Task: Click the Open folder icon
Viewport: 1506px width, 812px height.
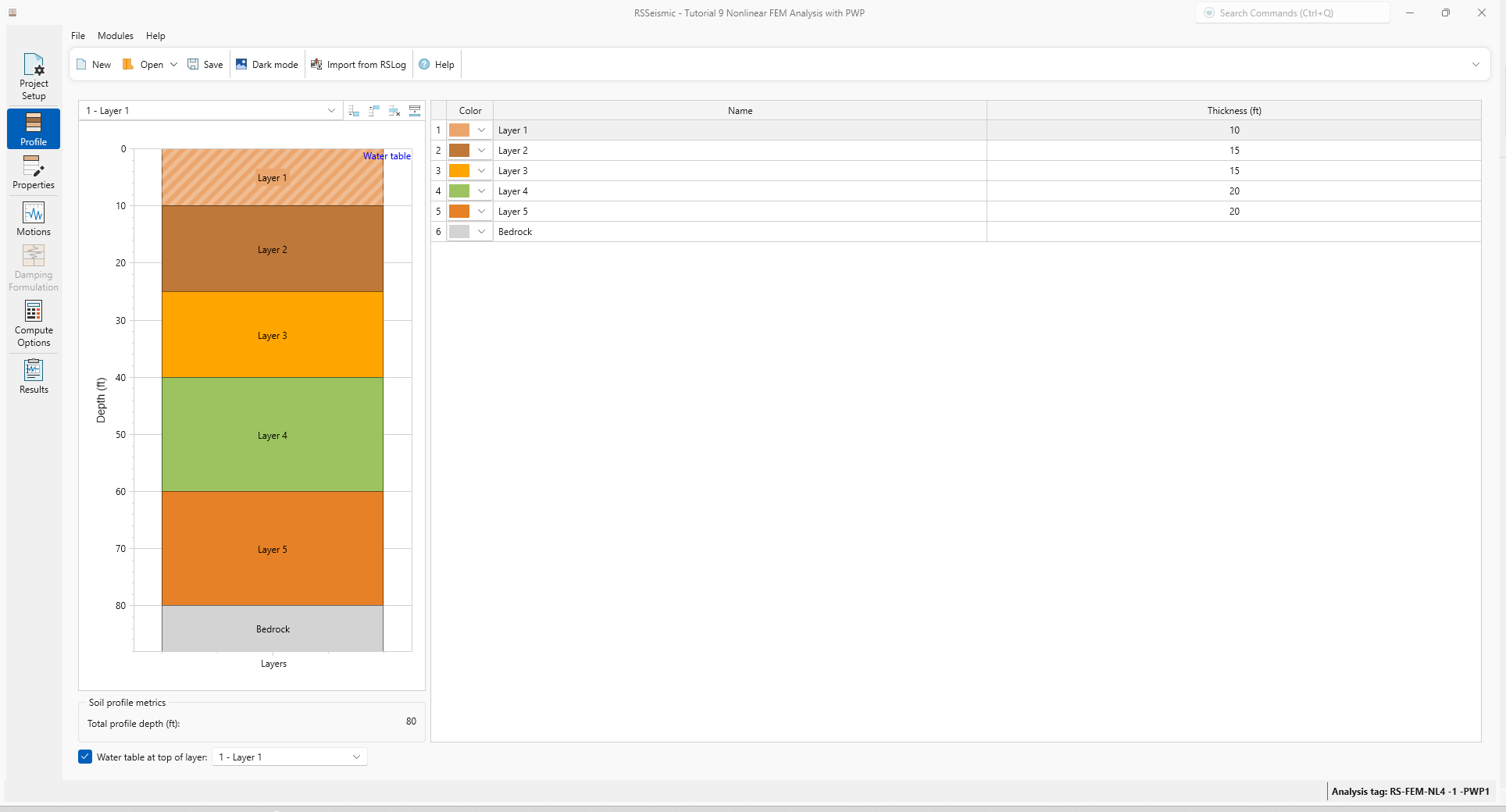Action: (128, 65)
